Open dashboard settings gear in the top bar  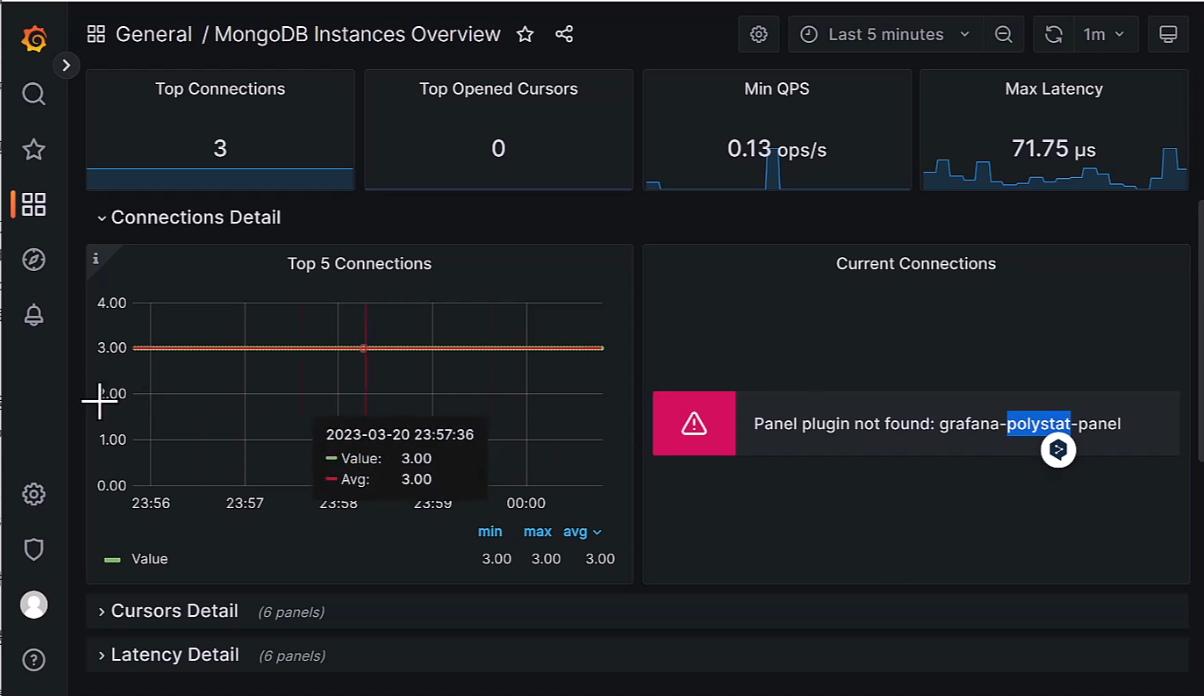pyautogui.click(x=759, y=34)
